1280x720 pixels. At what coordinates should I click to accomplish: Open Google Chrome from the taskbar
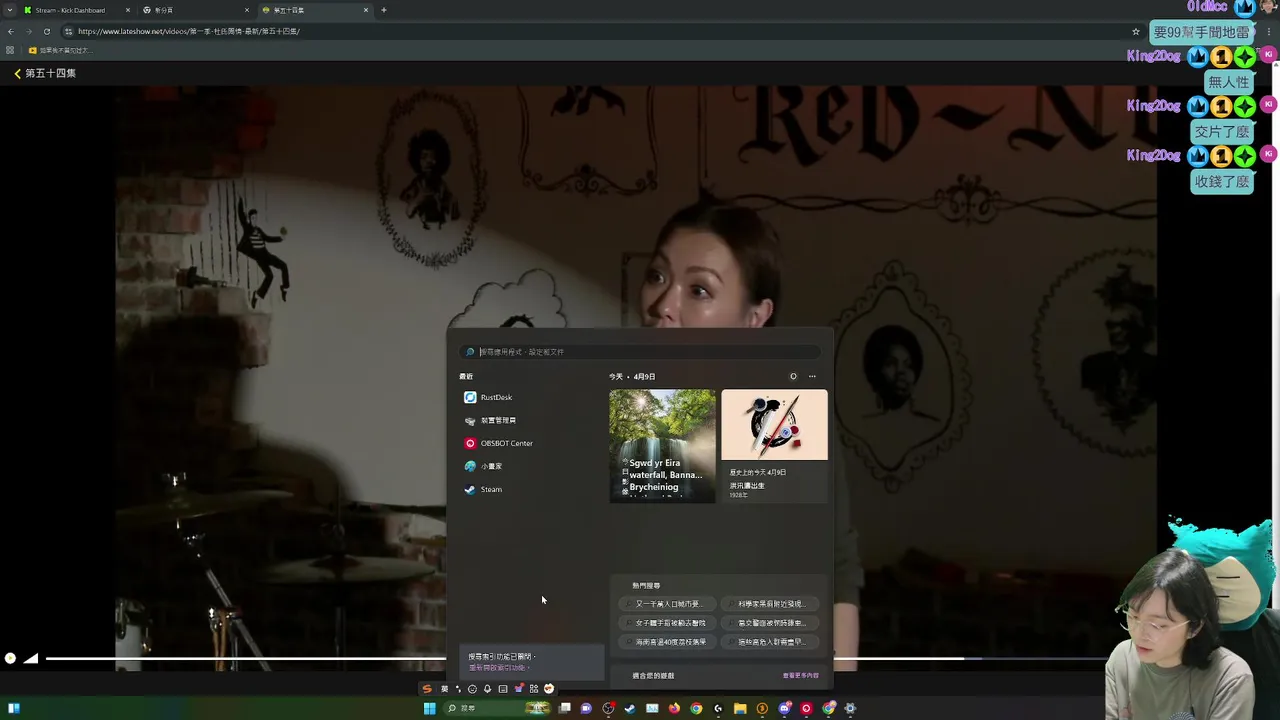tap(696, 708)
